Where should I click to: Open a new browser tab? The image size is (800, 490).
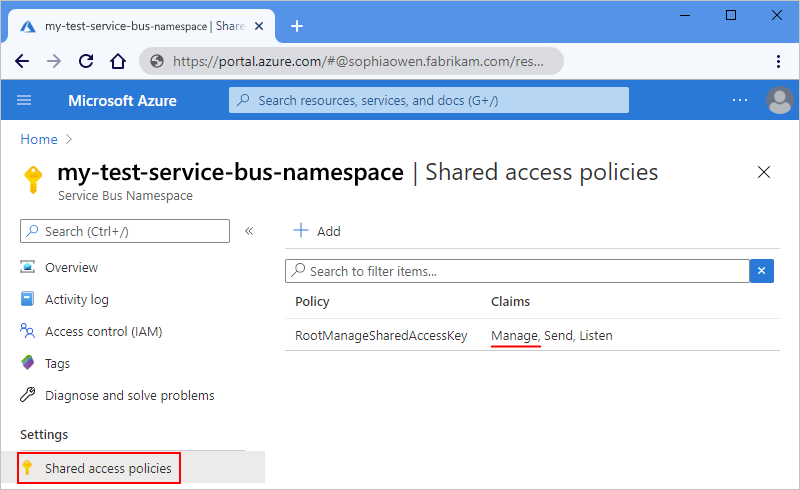coord(296,26)
